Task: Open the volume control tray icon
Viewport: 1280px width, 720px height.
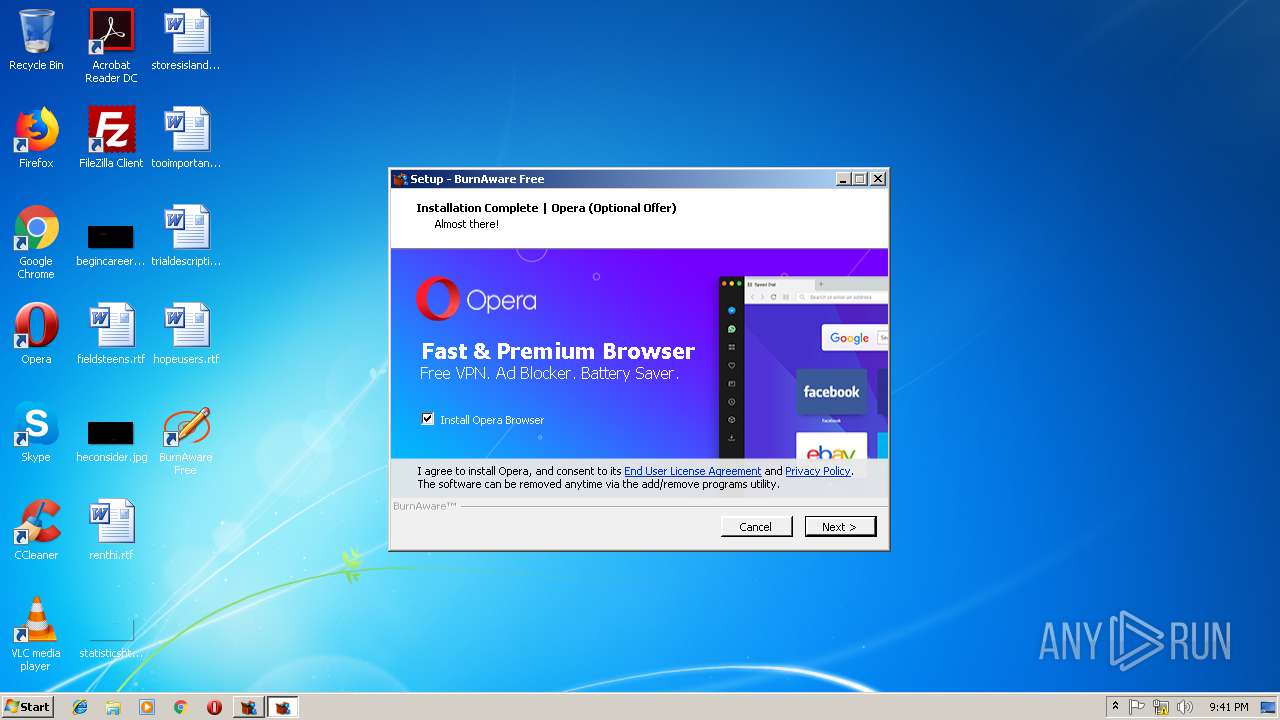Action: tap(1185, 707)
